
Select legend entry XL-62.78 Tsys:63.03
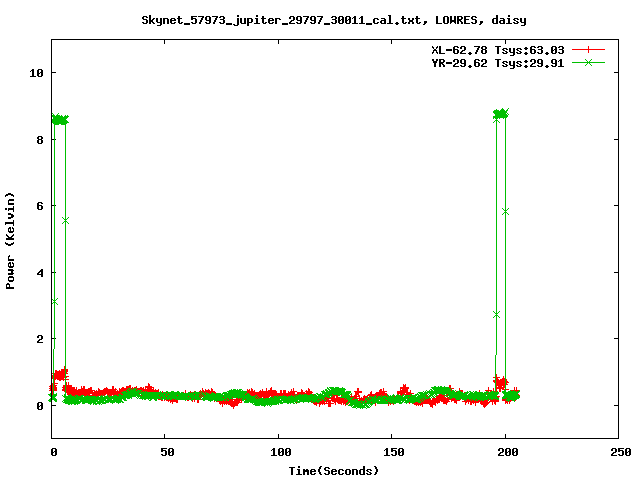tap(498, 50)
